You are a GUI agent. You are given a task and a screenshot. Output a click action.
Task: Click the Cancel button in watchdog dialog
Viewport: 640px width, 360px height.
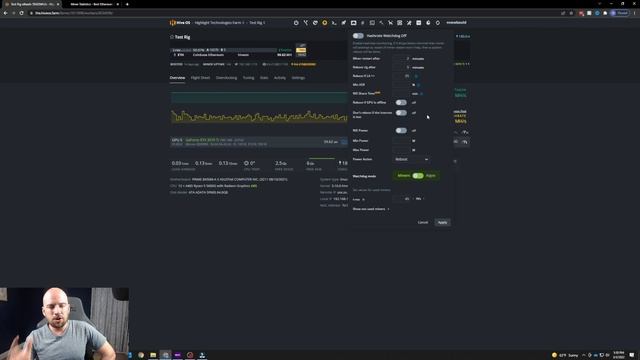point(423,222)
